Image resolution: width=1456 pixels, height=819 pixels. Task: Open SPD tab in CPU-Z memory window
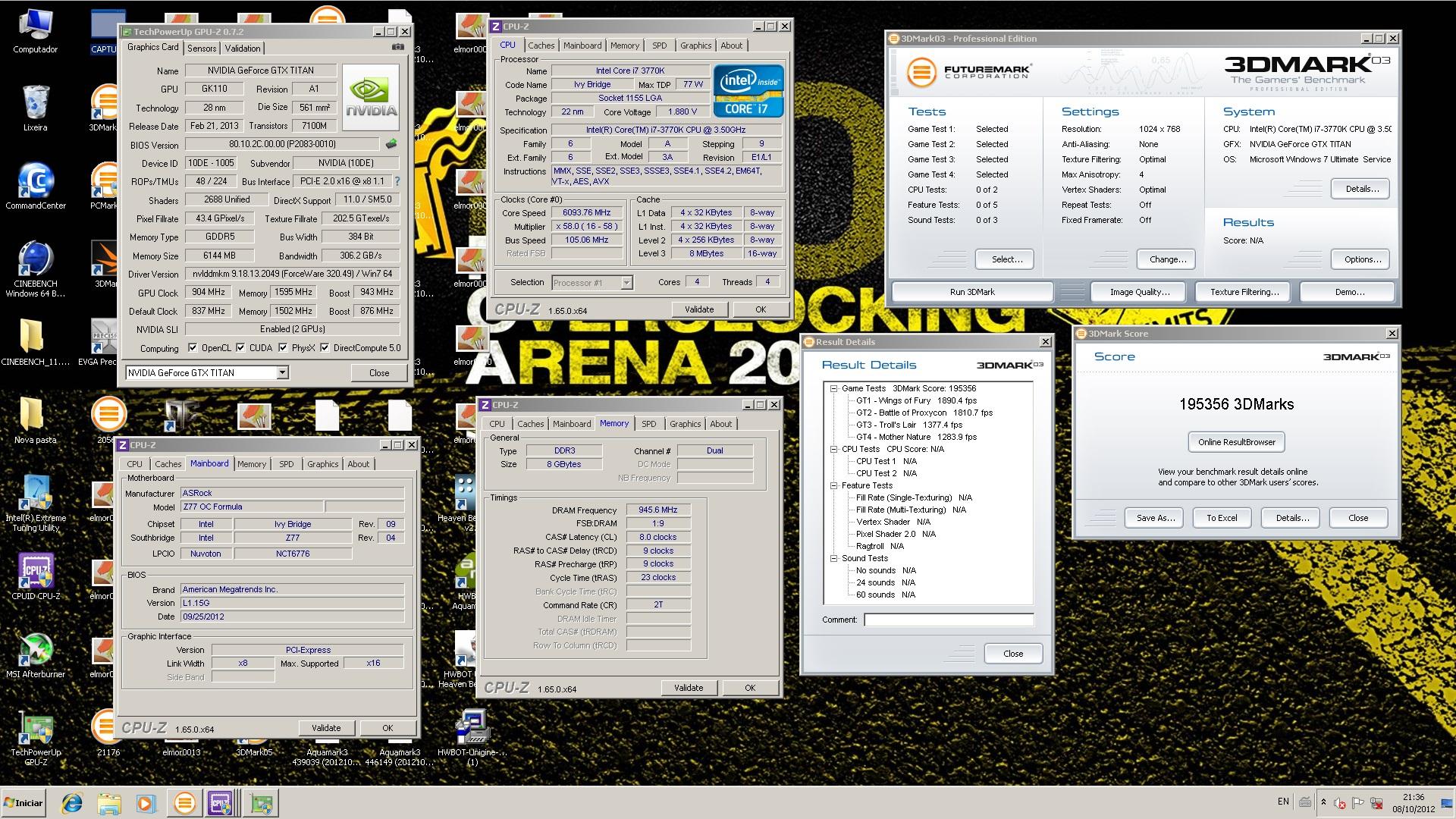tap(648, 424)
